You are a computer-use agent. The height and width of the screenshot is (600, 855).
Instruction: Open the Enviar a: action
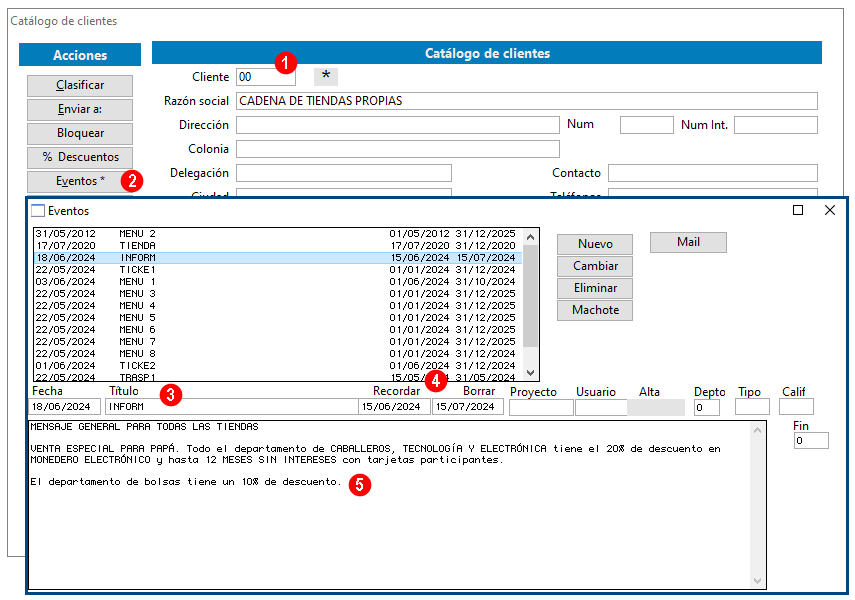(80, 110)
